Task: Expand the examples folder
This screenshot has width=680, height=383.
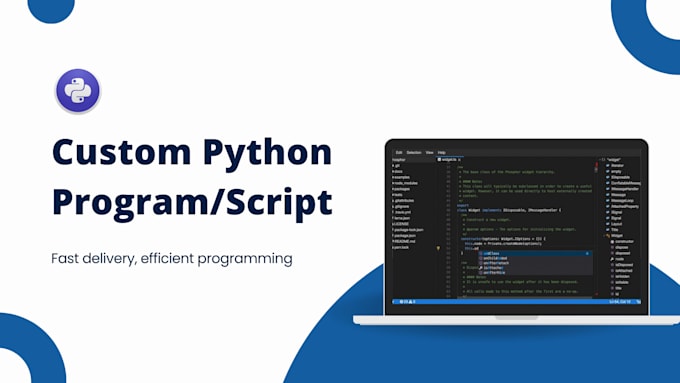Action: 401,177
